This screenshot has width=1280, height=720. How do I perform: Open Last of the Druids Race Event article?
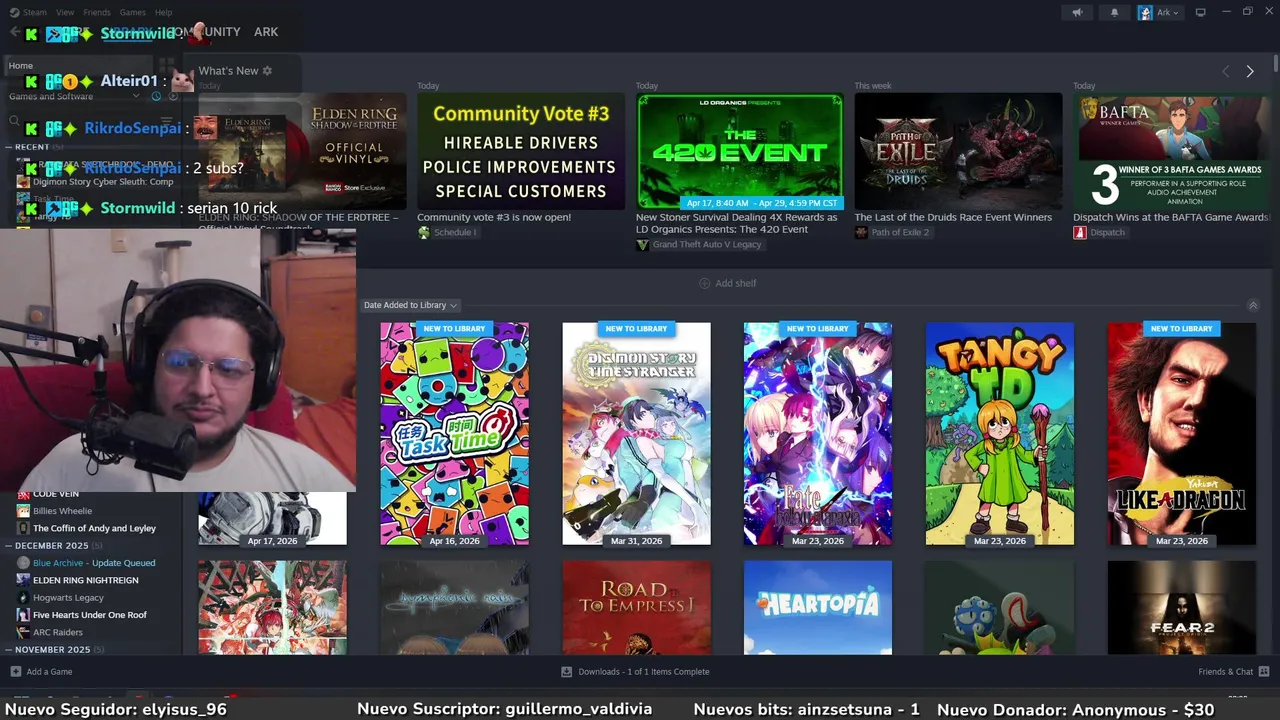[x=953, y=217]
